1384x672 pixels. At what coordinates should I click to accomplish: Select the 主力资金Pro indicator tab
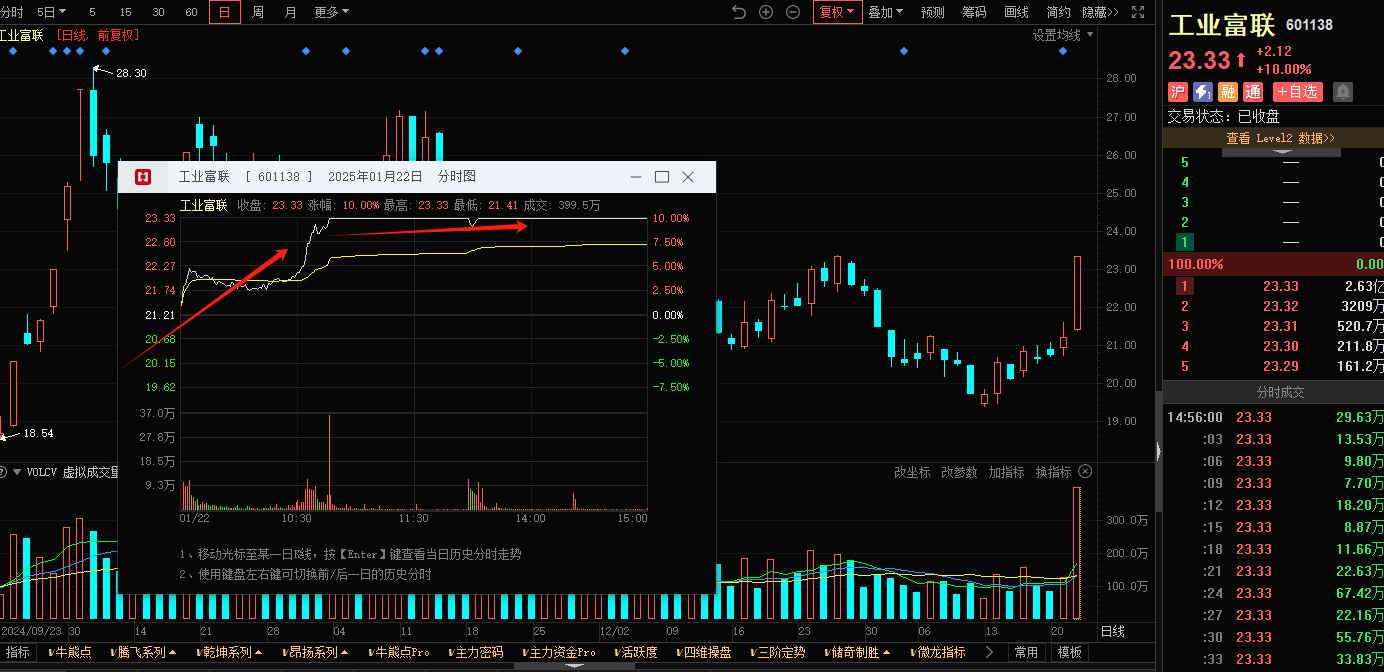(558, 652)
